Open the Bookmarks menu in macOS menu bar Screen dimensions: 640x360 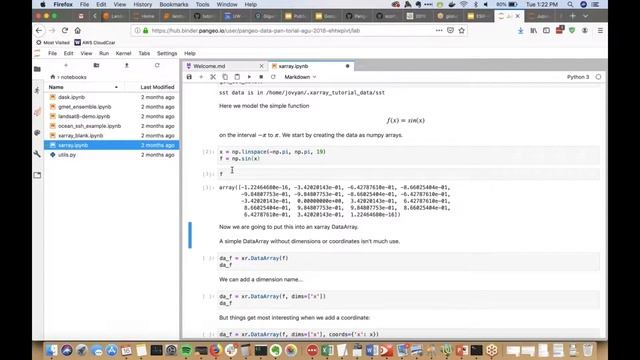click(x=173, y=4)
